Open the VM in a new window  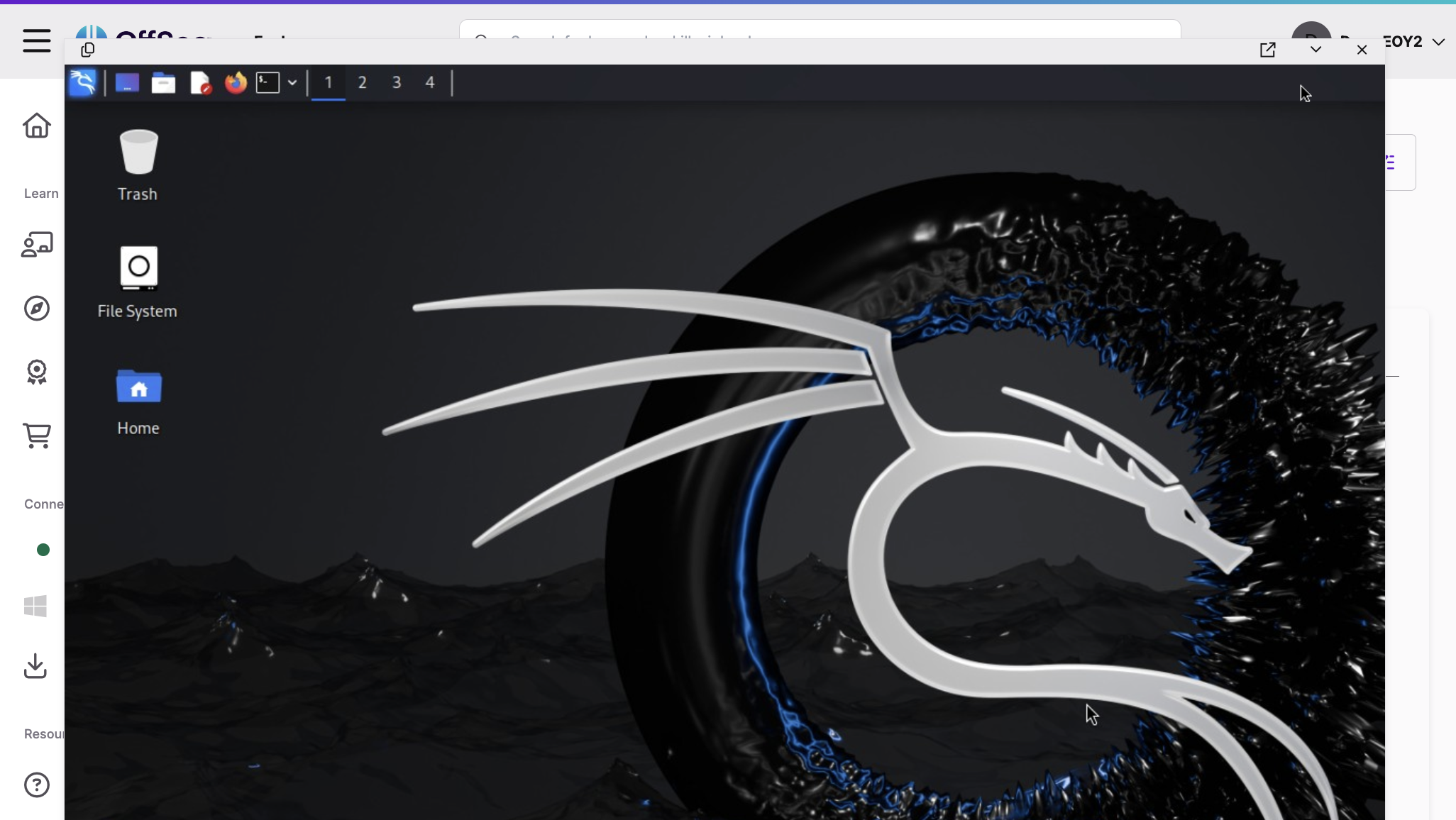pyautogui.click(x=1268, y=50)
